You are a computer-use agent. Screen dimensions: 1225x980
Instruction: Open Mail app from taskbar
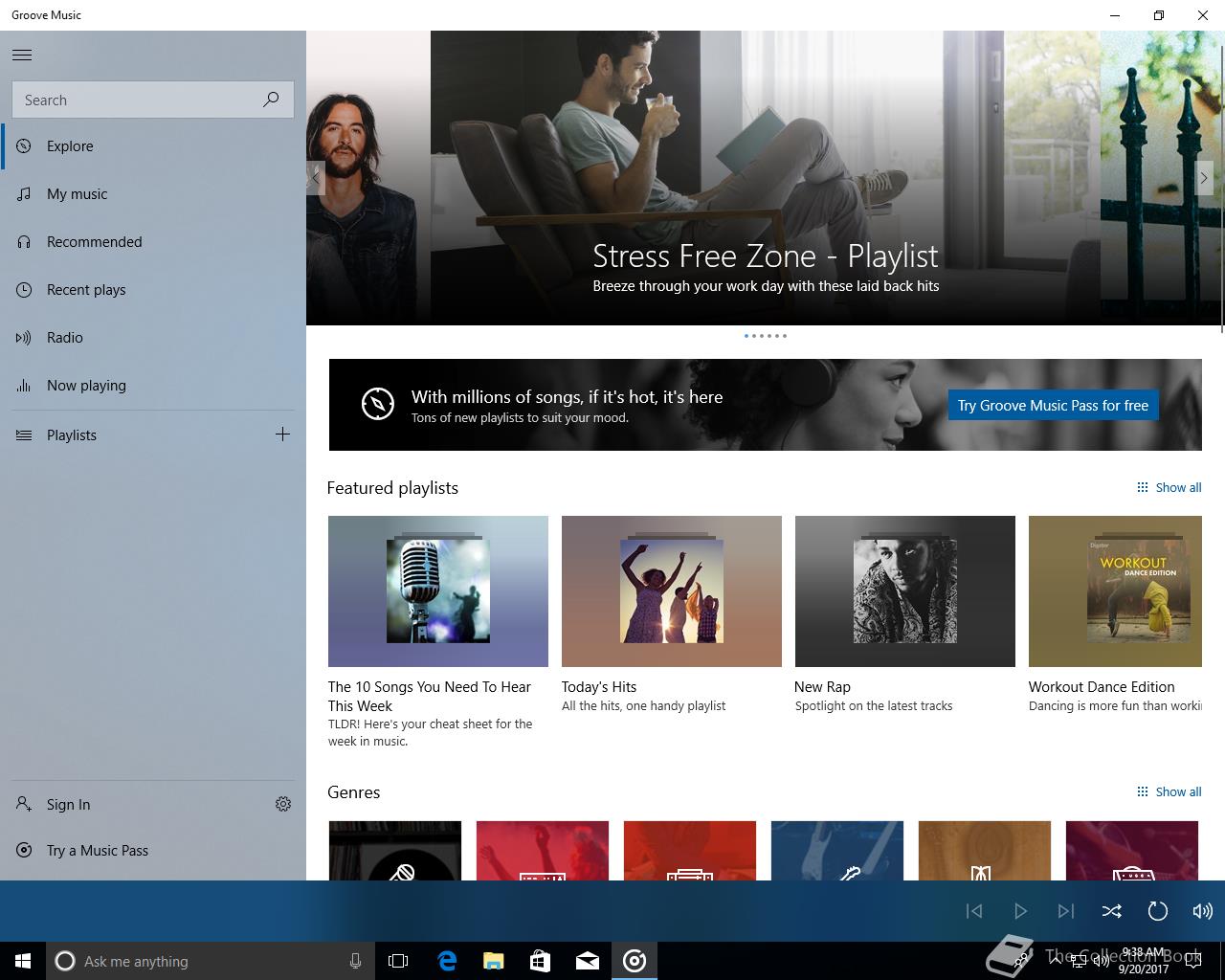click(x=588, y=961)
